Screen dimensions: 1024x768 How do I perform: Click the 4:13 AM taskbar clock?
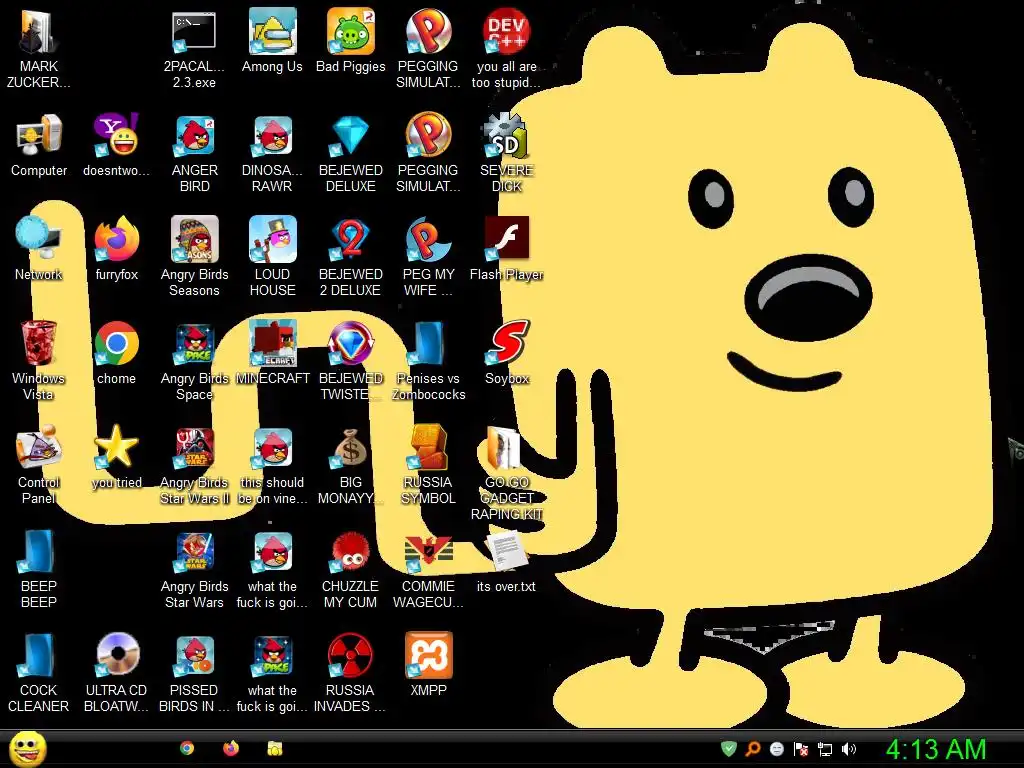pos(936,749)
